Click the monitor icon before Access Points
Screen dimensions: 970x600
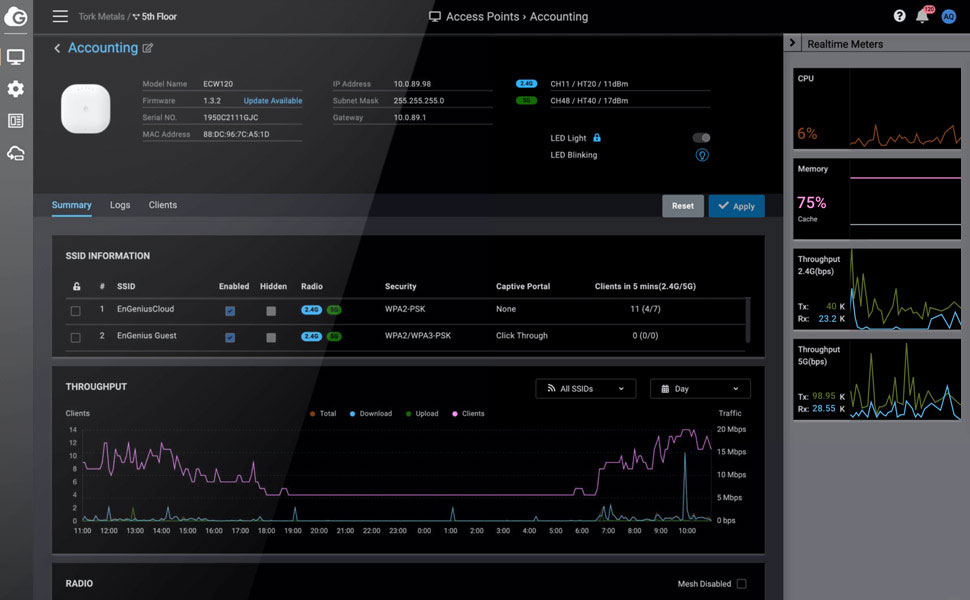click(x=435, y=17)
